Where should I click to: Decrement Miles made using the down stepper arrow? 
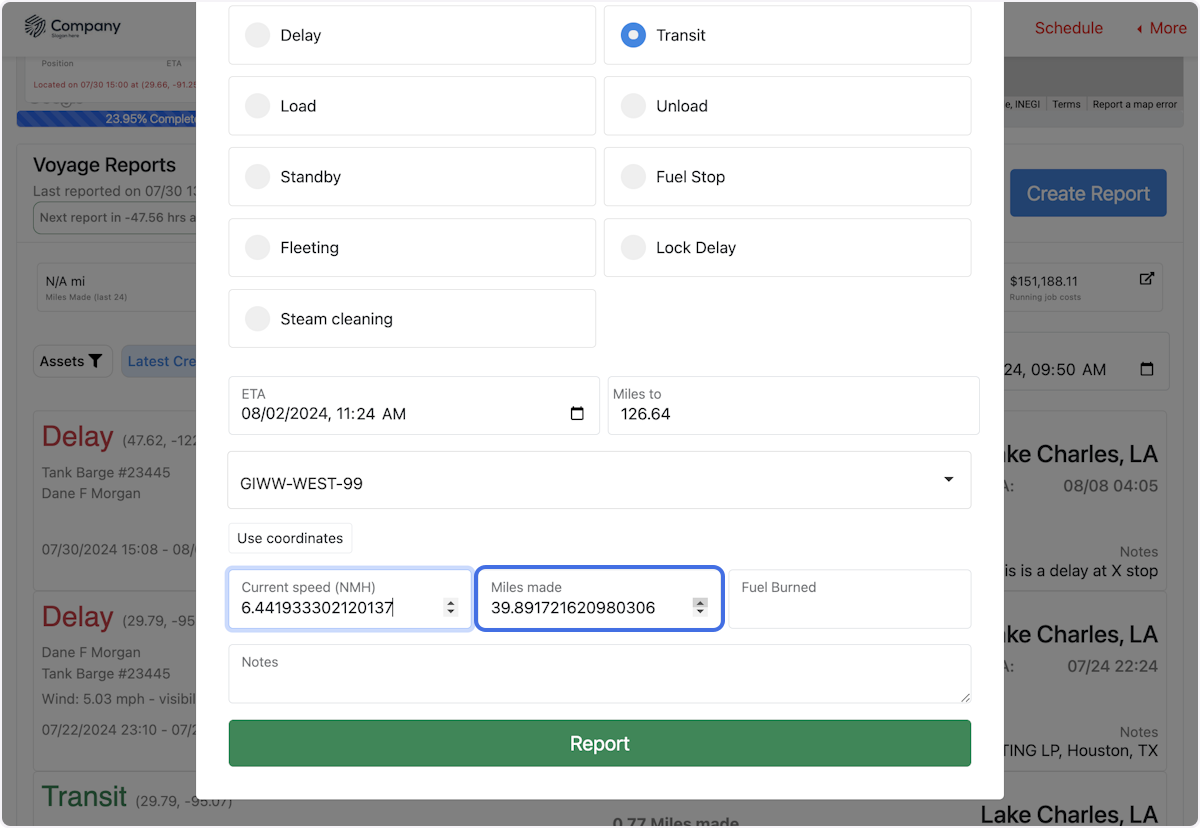700,611
